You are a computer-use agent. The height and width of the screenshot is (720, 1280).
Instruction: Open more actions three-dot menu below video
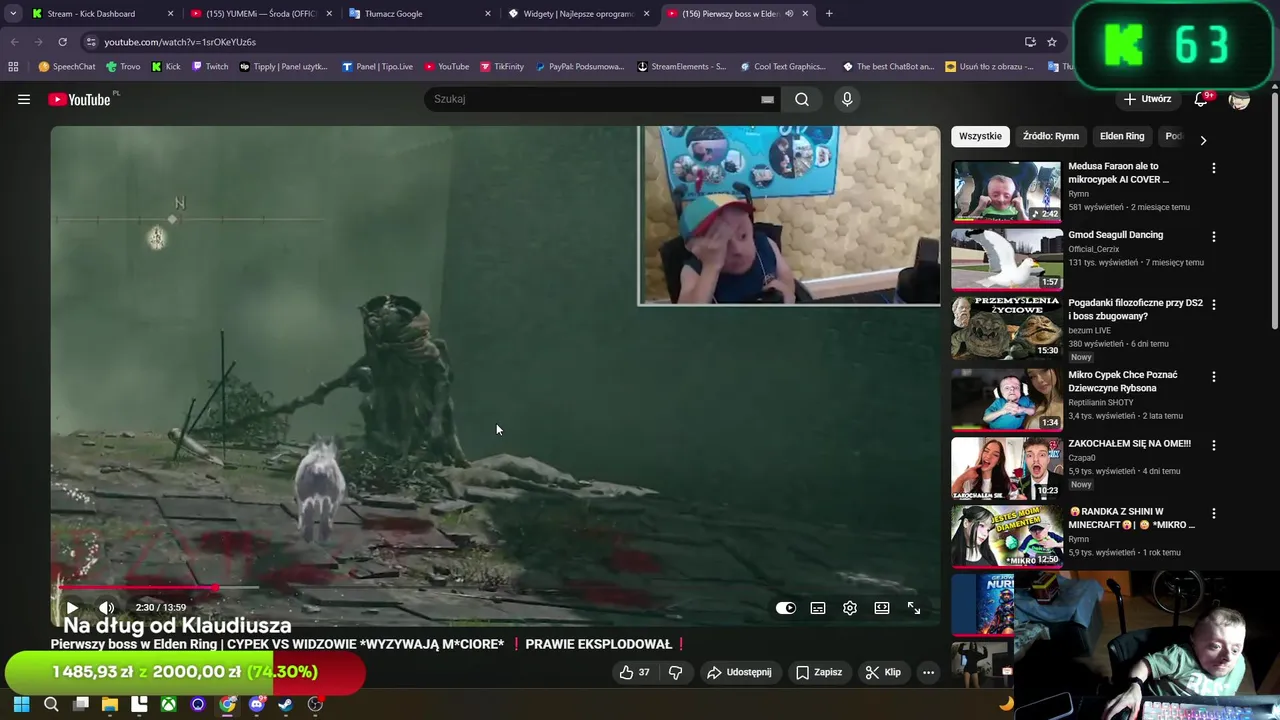click(x=928, y=672)
